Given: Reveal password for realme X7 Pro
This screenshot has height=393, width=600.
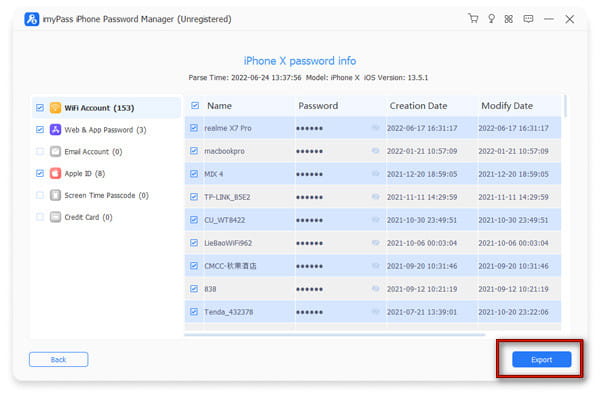Looking at the screenshot, I should click(x=375, y=128).
